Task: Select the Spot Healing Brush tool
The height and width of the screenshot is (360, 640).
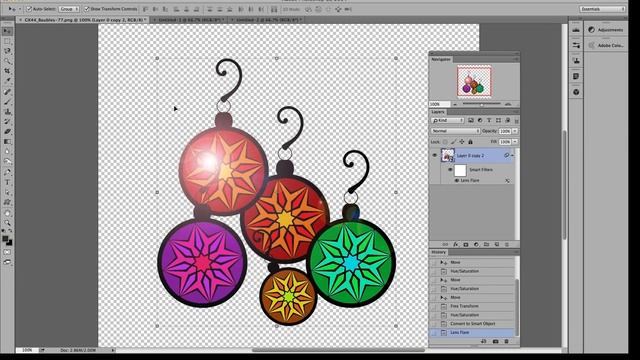Action: tap(7, 91)
